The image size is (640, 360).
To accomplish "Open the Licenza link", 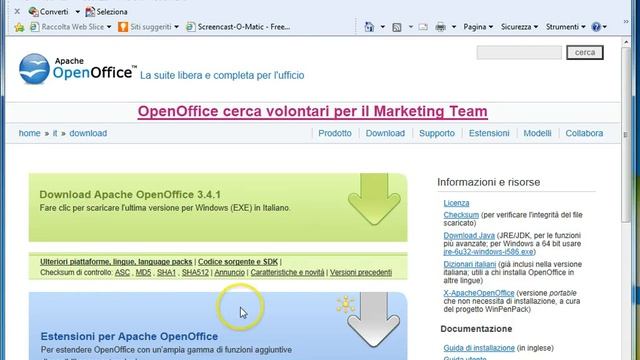I will 456,203.
